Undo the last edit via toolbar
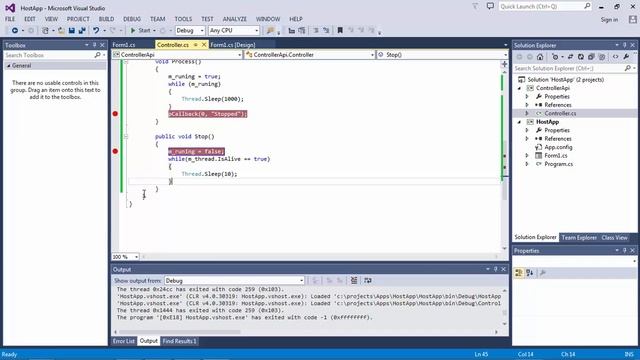The width and height of the screenshot is (640, 360). (96, 31)
